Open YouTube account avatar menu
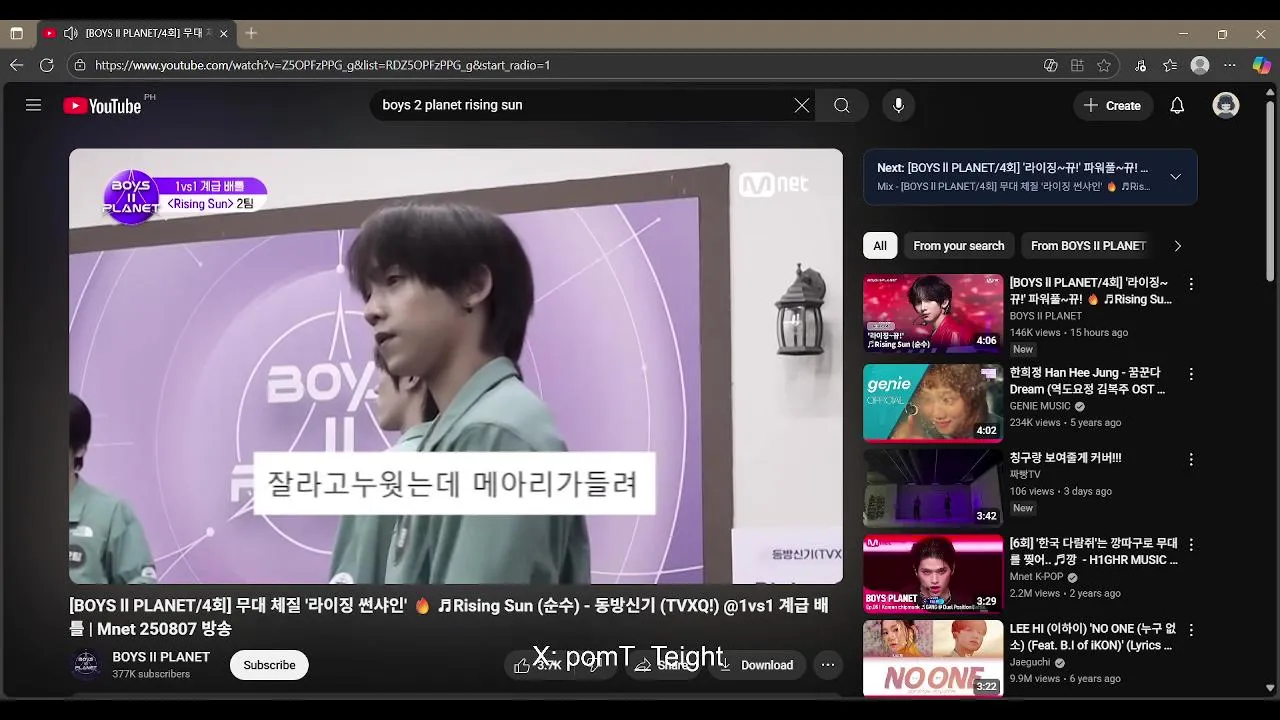This screenshot has width=1280, height=720. pyautogui.click(x=1226, y=105)
